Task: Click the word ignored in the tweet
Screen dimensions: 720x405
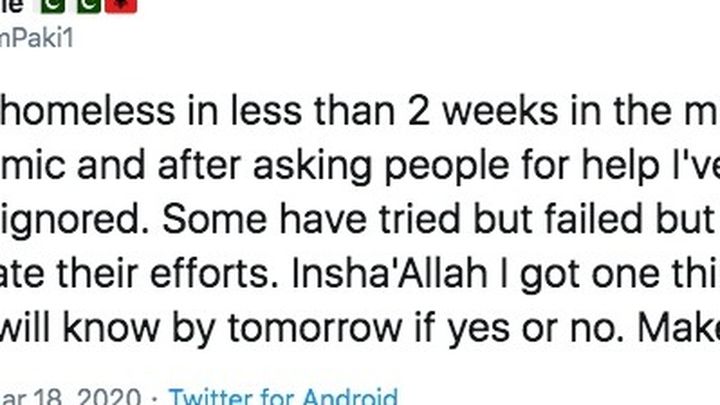Action: 74,219
